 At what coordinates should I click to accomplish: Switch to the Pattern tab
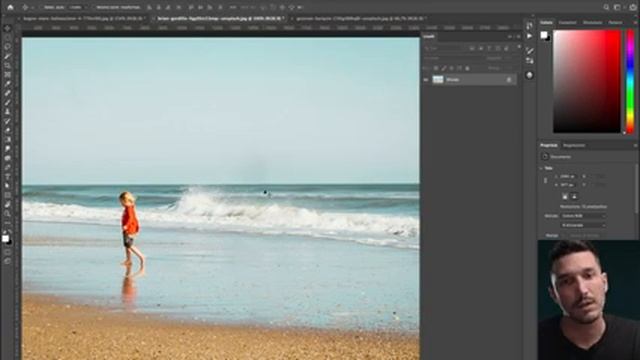coord(616,22)
